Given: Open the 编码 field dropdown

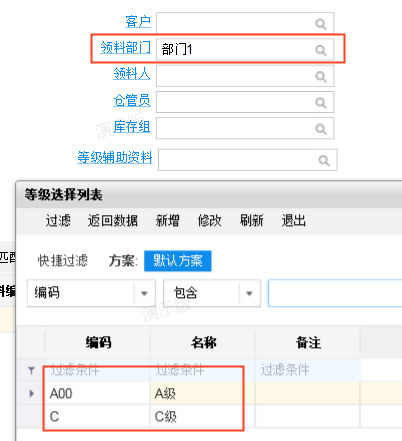Looking at the screenshot, I should [144, 293].
